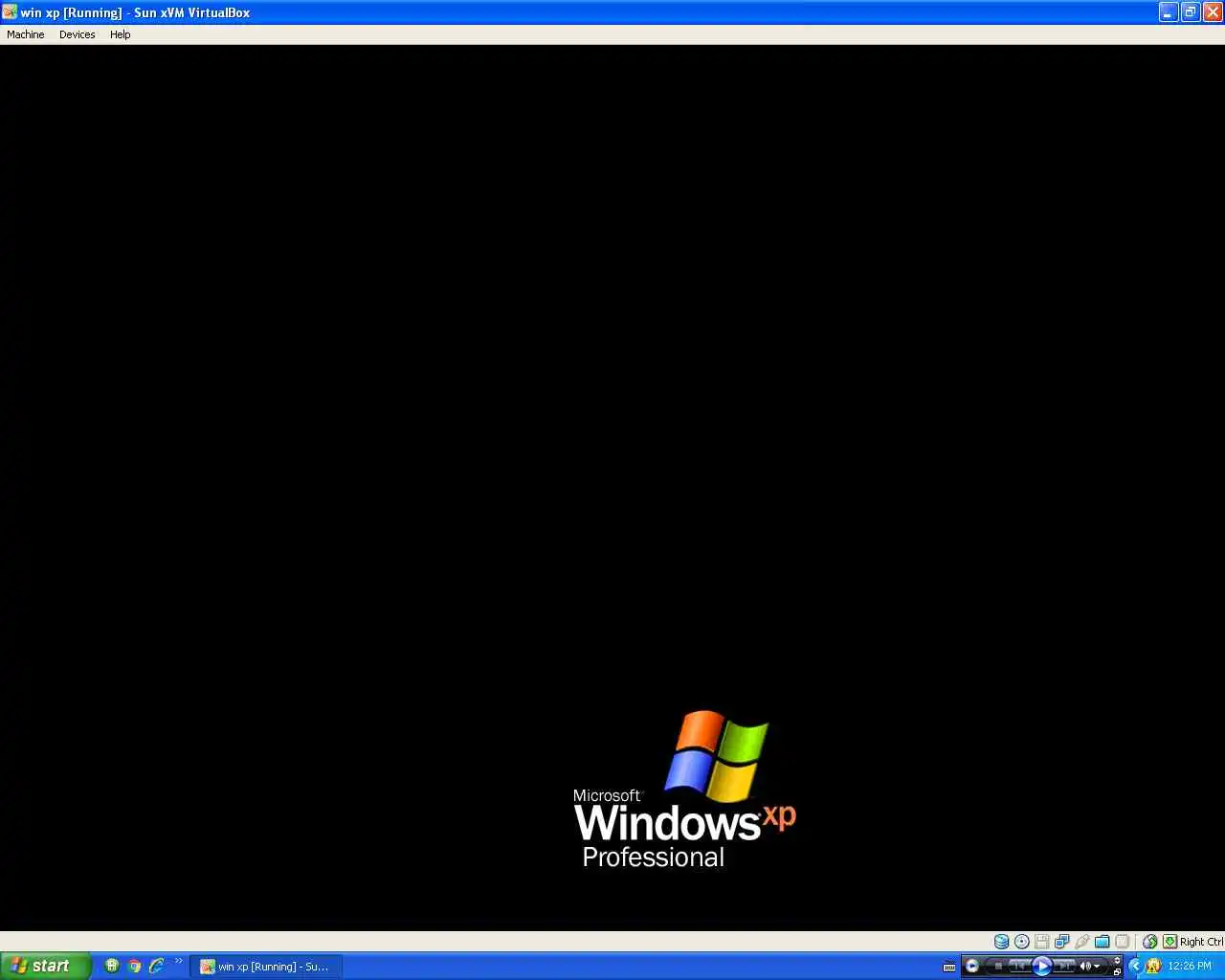This screenshot has width=1225, height=980.
Task: Click the CD/DVD drive status icon
Action: click(x=1021, y=942)
